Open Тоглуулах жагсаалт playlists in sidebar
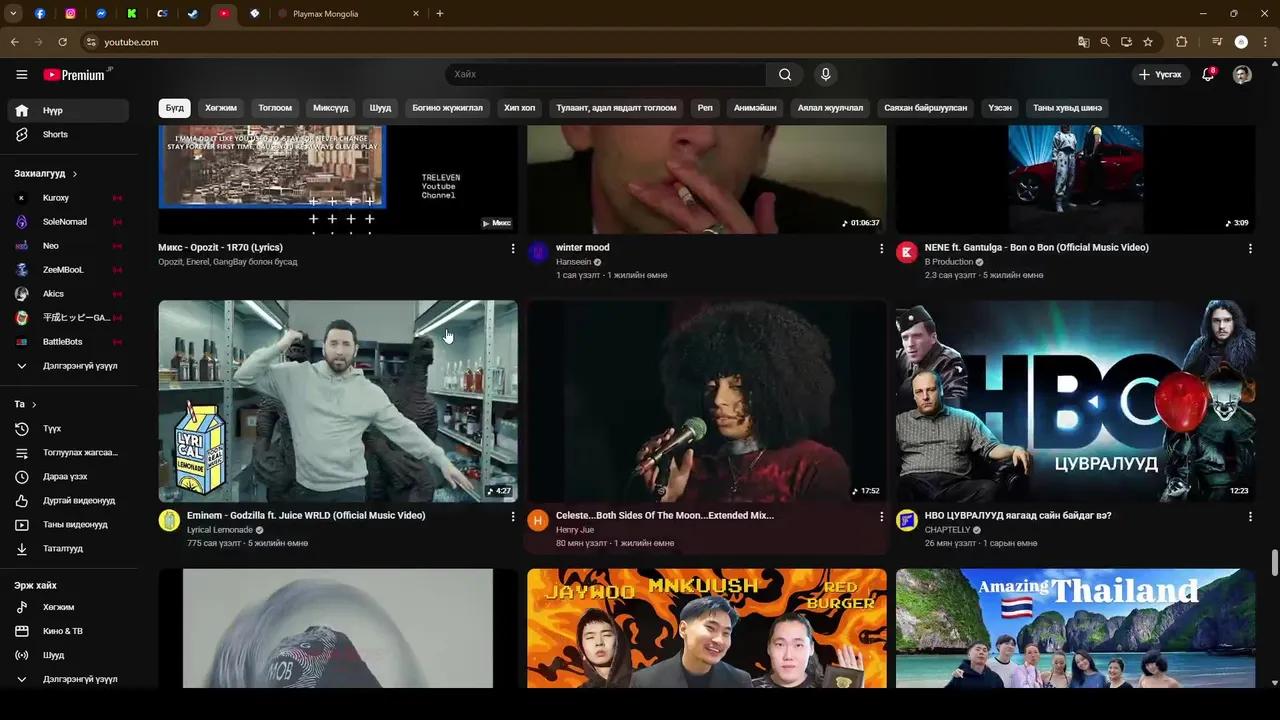Screen dimensions: 1280x720 pyautogui.click(x=68, y=453)
